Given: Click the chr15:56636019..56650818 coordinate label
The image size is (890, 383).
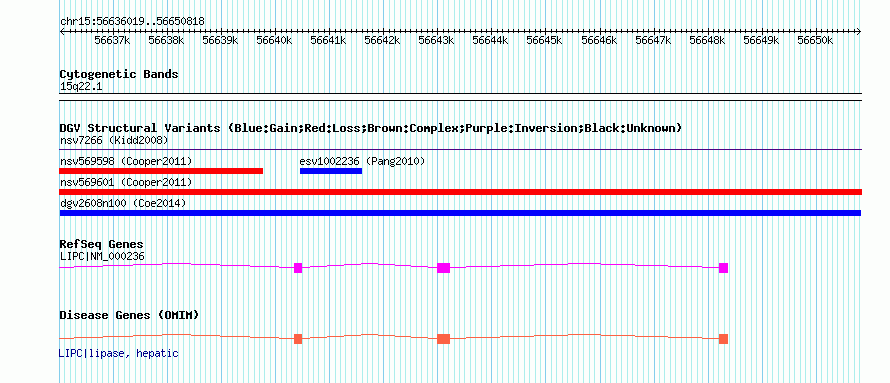Looking at the screenshot, I should tap(132, 22).
